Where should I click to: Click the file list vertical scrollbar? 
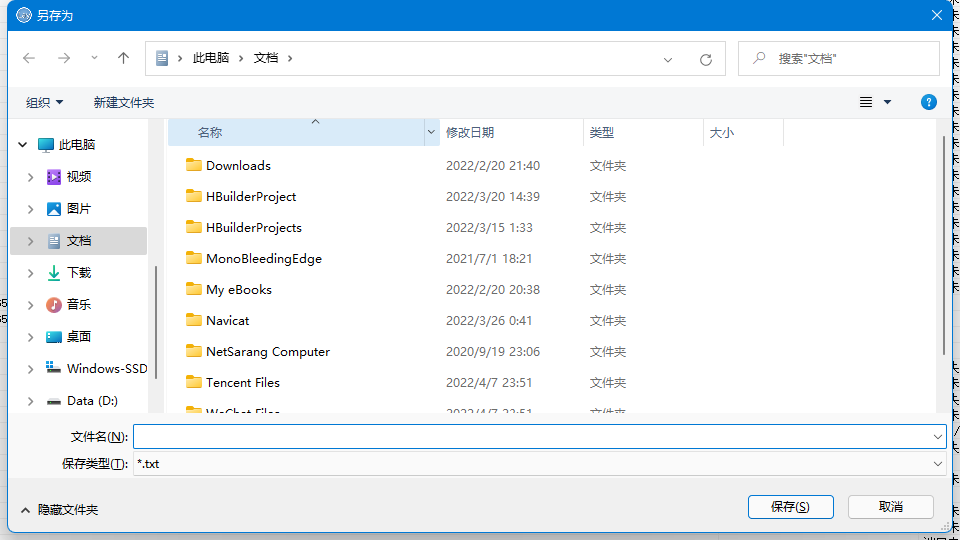(943, 245)
